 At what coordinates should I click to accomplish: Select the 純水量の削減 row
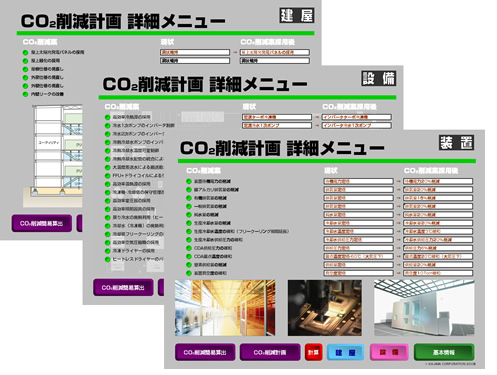point(207,215)
